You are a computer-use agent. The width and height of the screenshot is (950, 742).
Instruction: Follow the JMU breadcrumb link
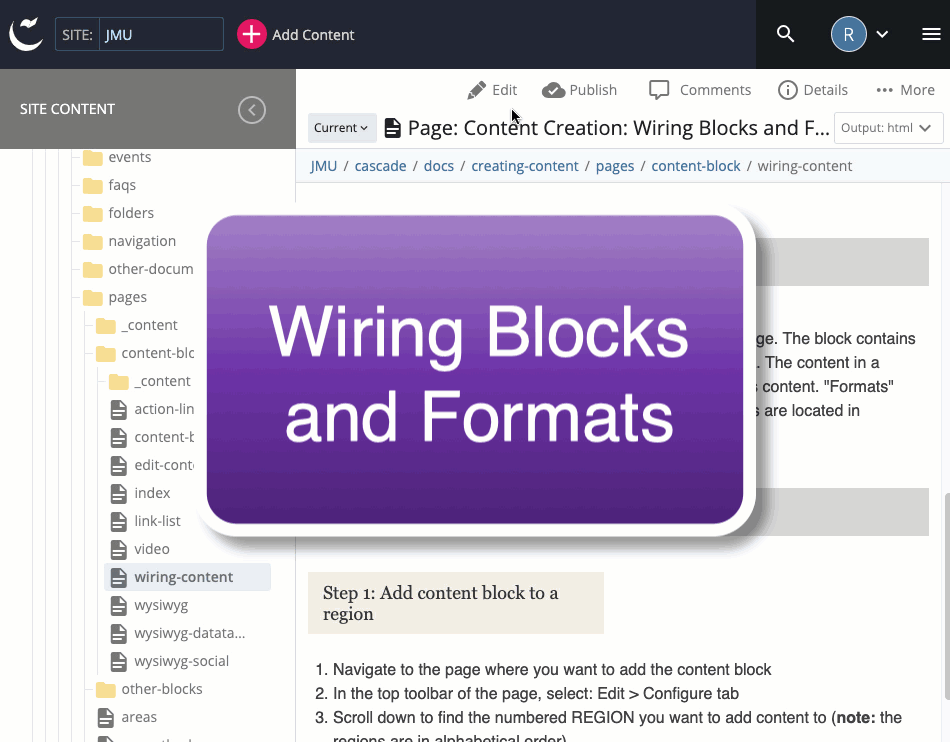[x=324, y=166]
